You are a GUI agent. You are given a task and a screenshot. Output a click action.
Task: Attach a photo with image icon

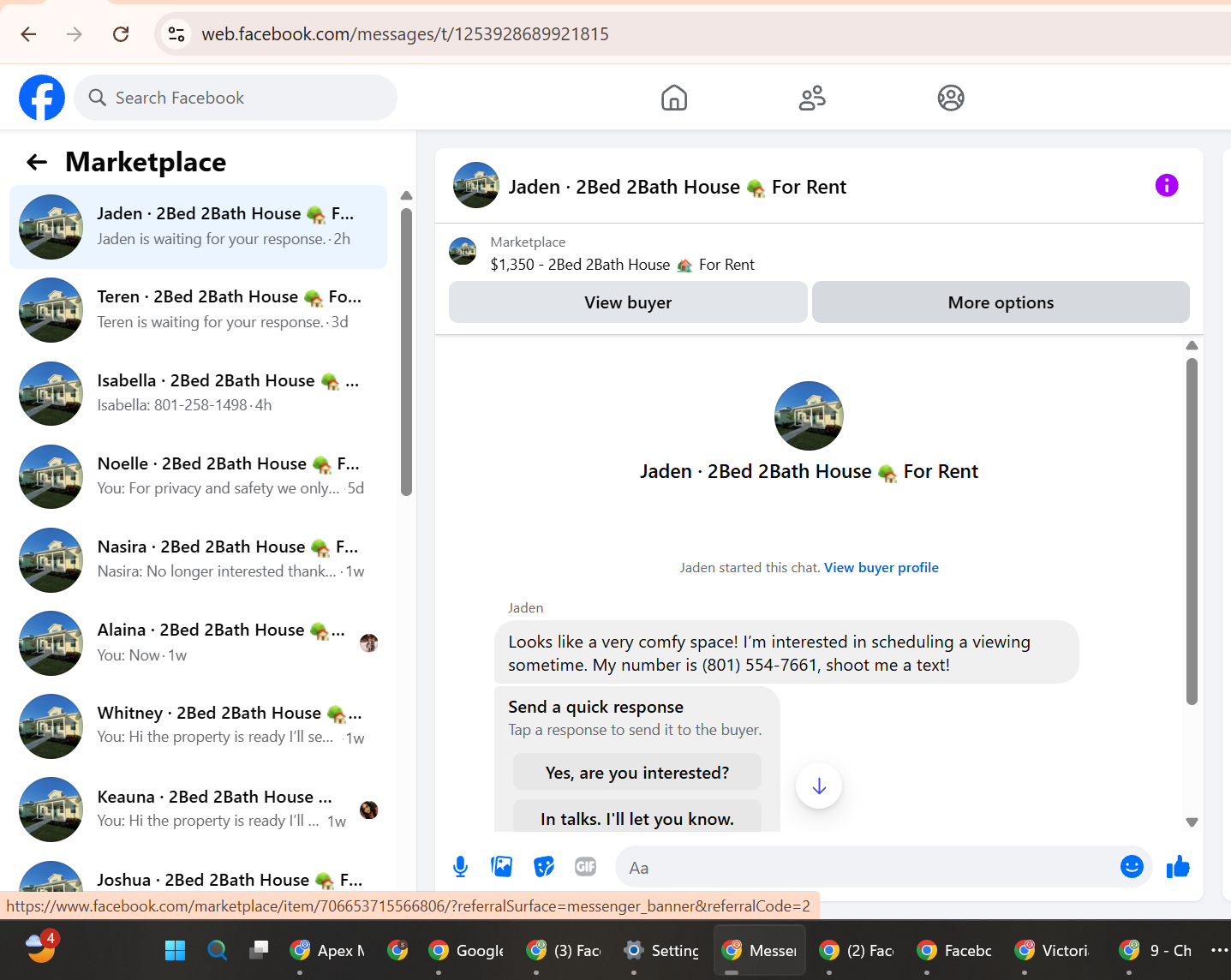tap(502, 867)
